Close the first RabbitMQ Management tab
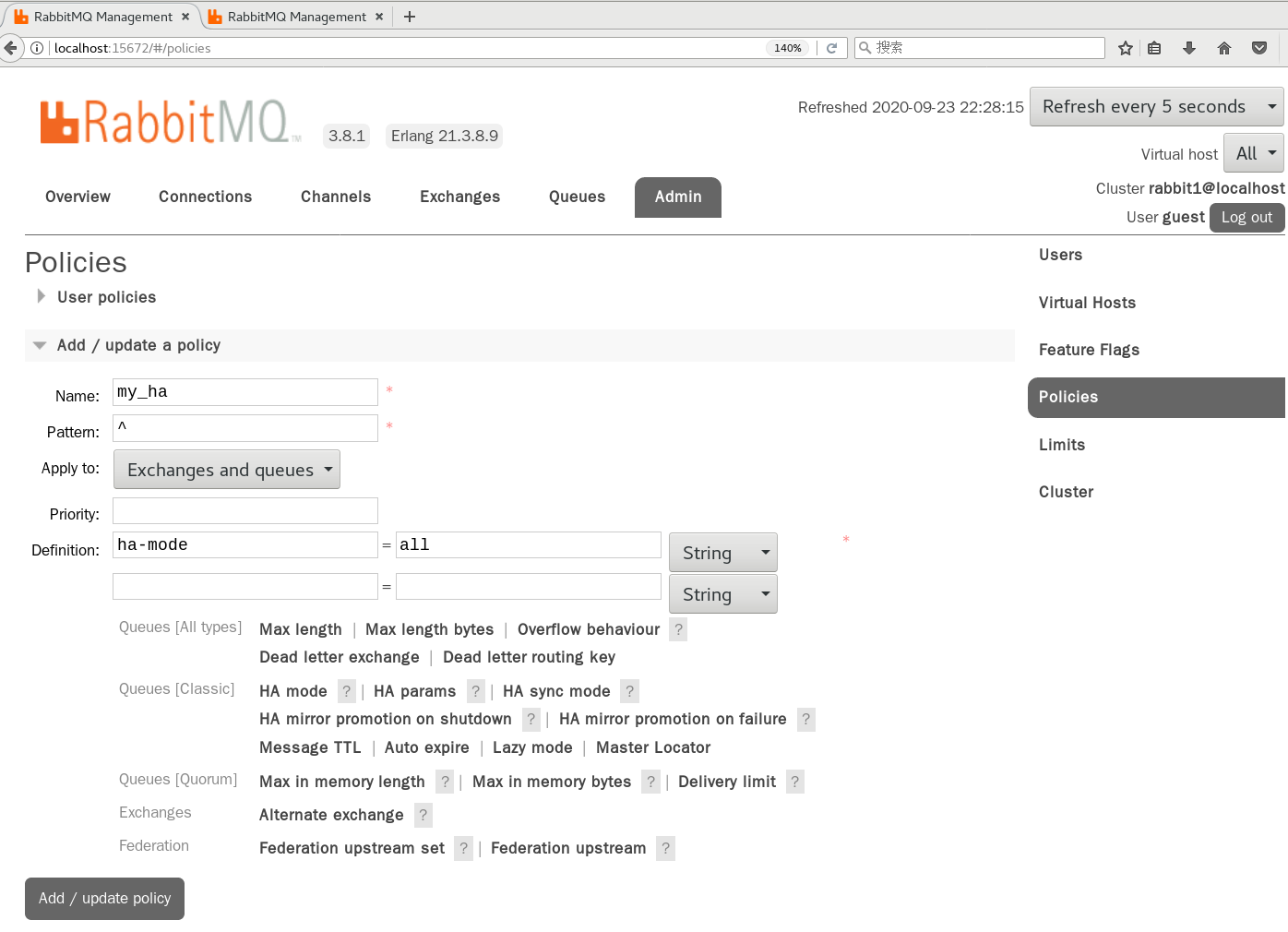 coord(185,17)
